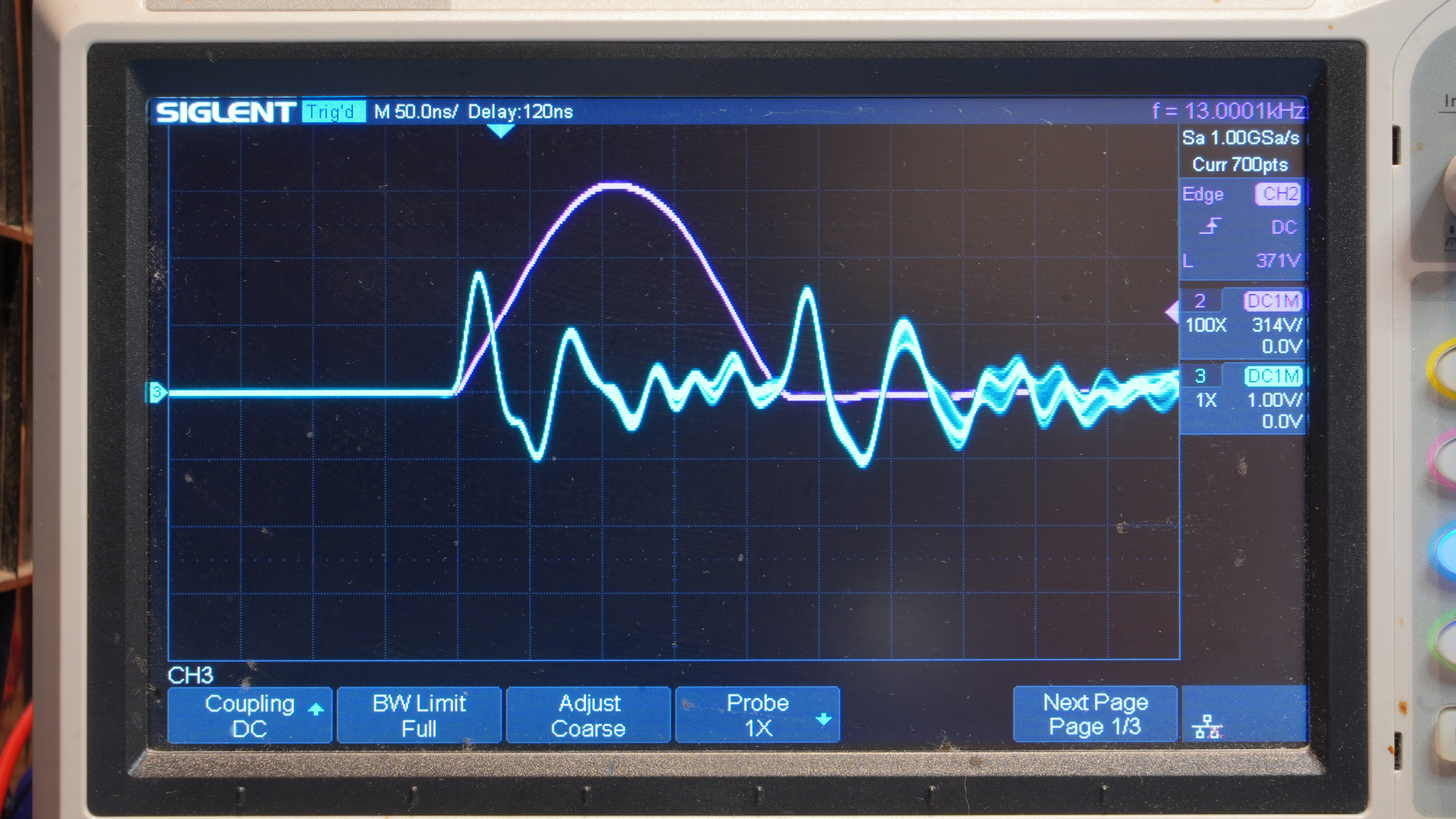Click the SIGLENT logo
The height and width of the screenshot is (819, 1456).
point(225,112)
